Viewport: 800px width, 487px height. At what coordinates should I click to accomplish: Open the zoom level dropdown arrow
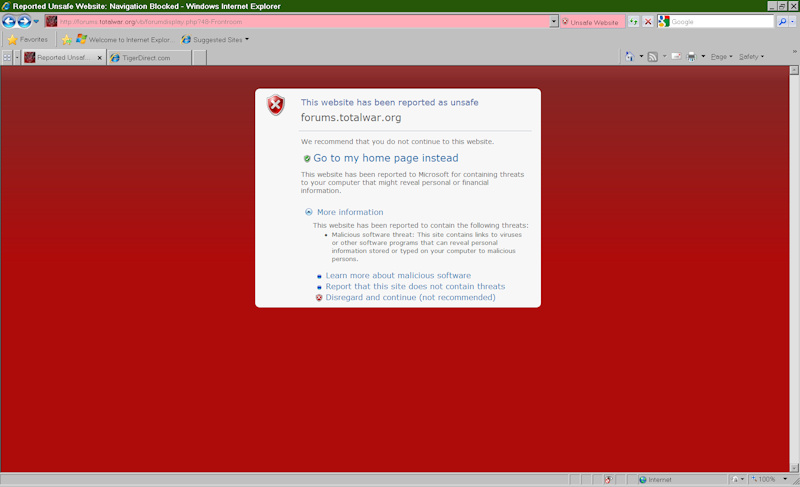click(785, 479)
